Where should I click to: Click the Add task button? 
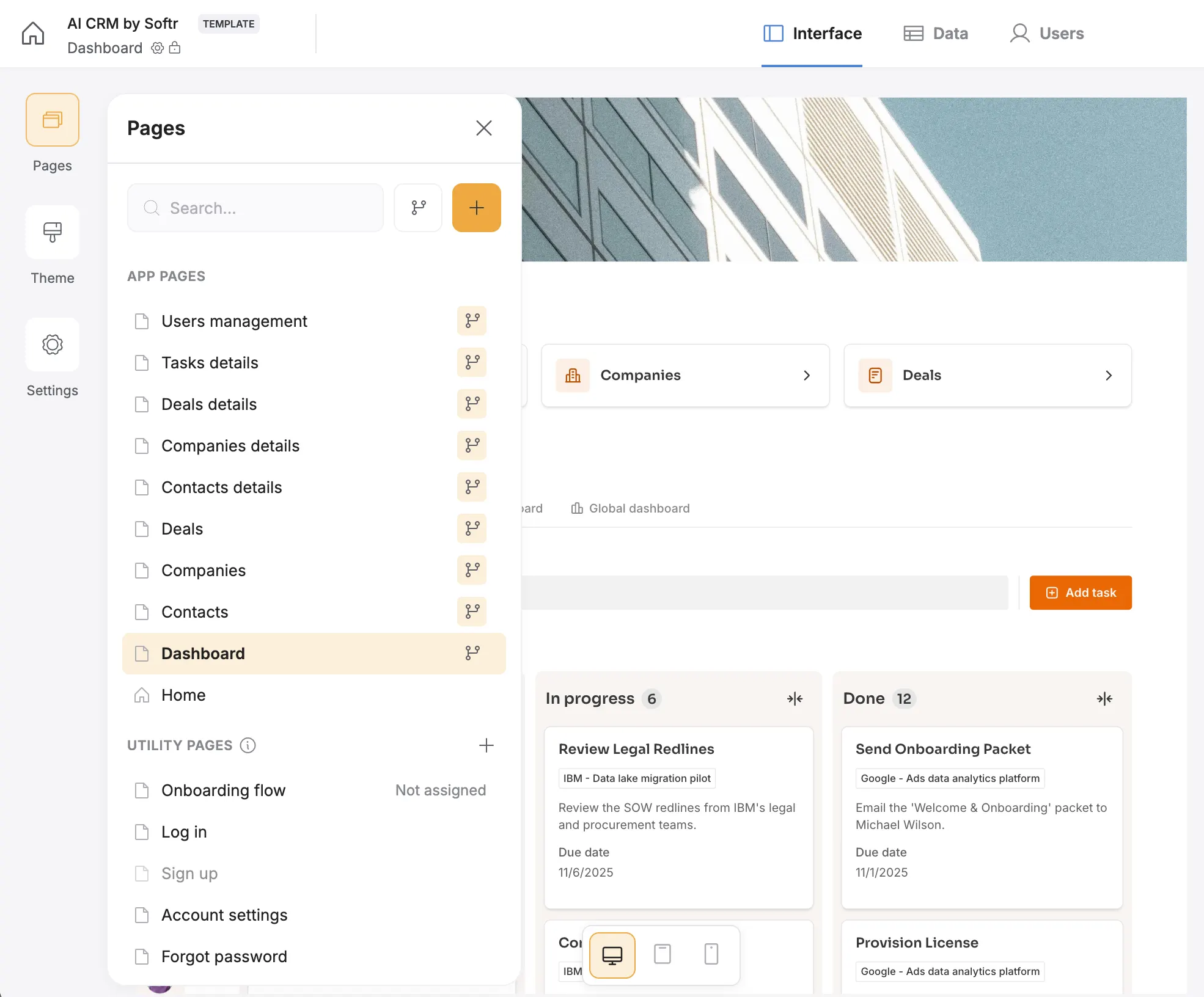[1080, 593]
